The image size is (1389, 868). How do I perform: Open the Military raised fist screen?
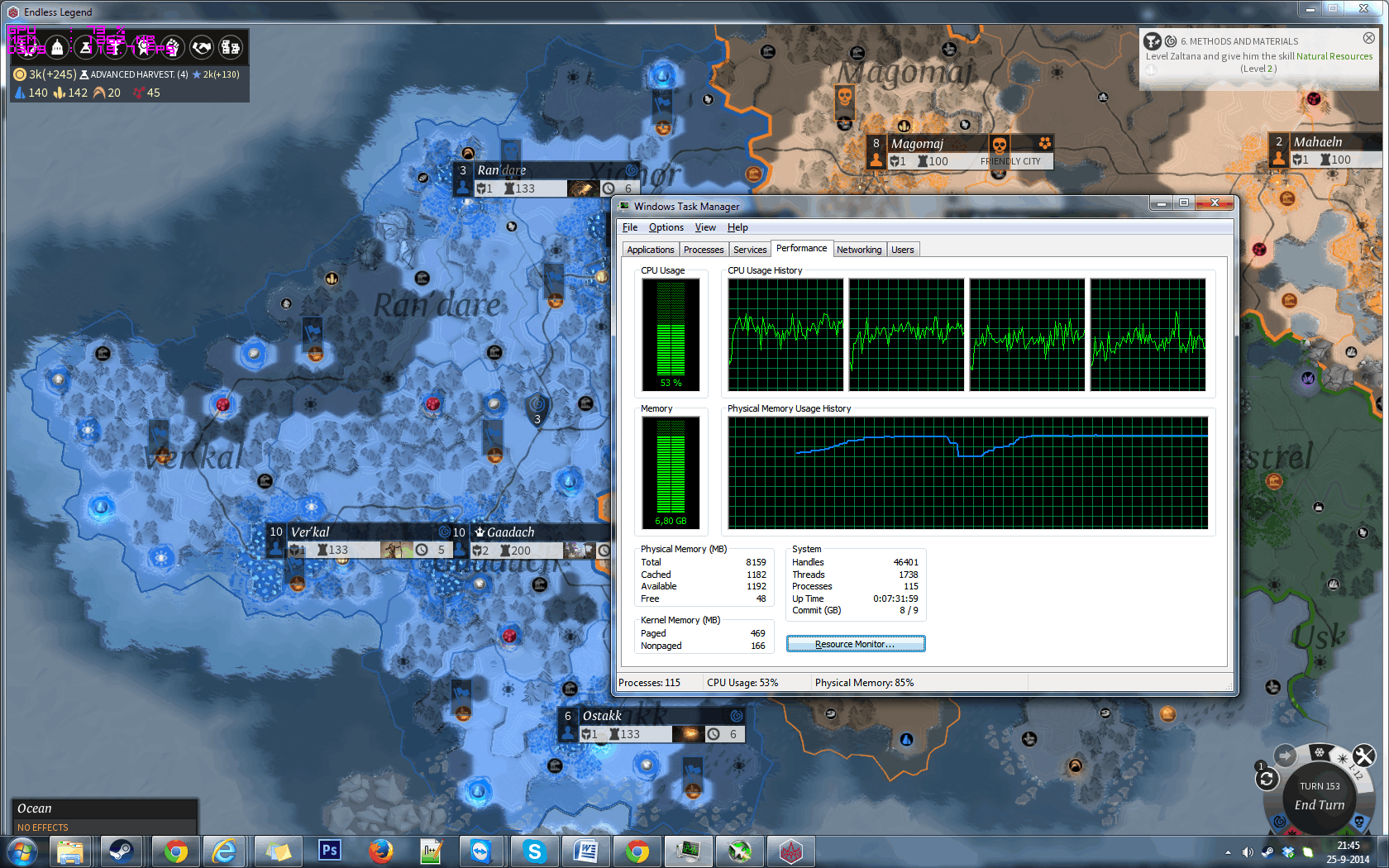173,48
